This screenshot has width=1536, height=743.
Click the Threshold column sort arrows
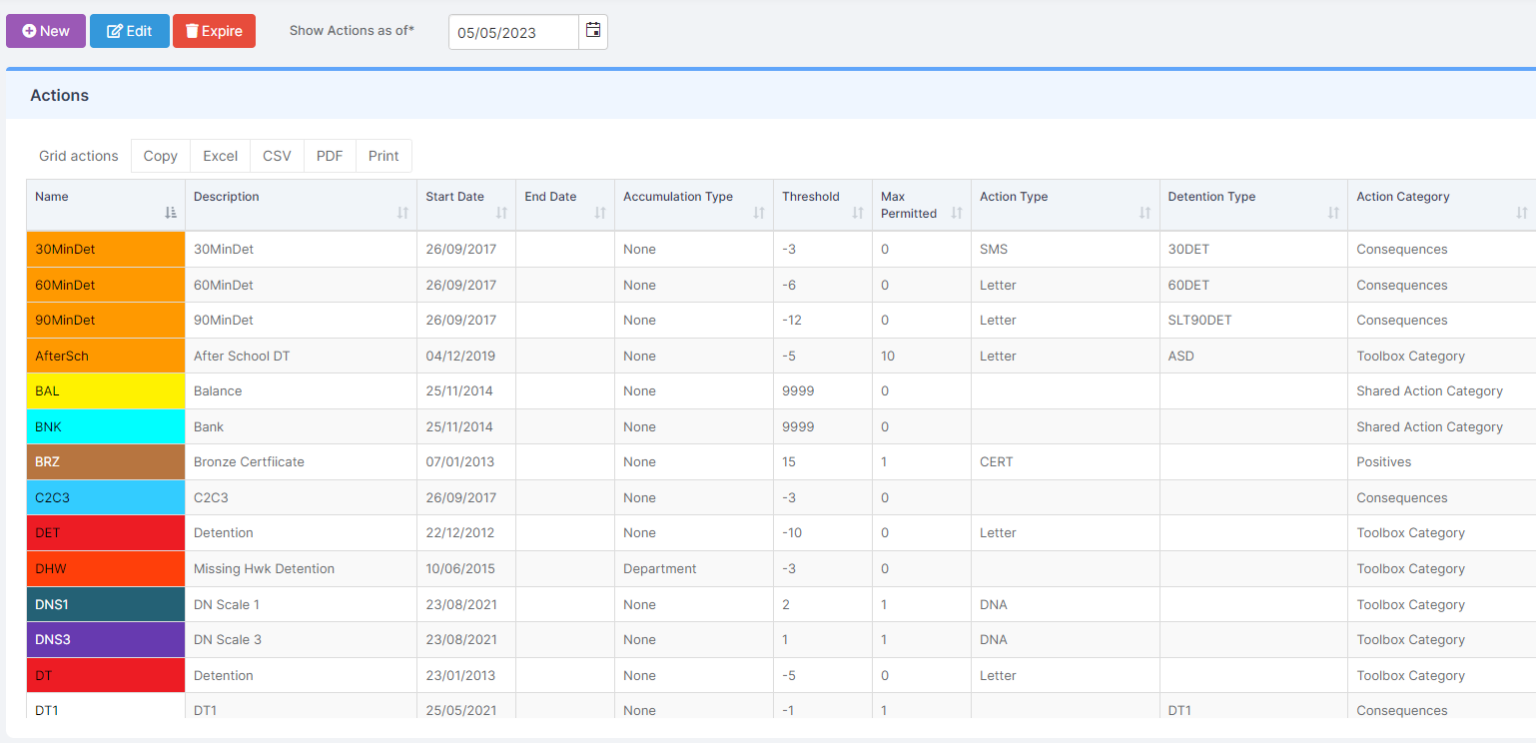click(x=857, y=213)
